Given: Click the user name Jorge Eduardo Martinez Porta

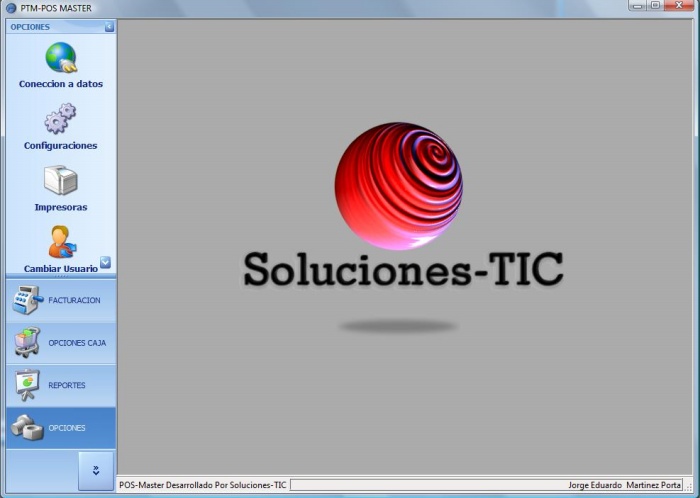Looking at the screenshot, I should pos(624,485).
